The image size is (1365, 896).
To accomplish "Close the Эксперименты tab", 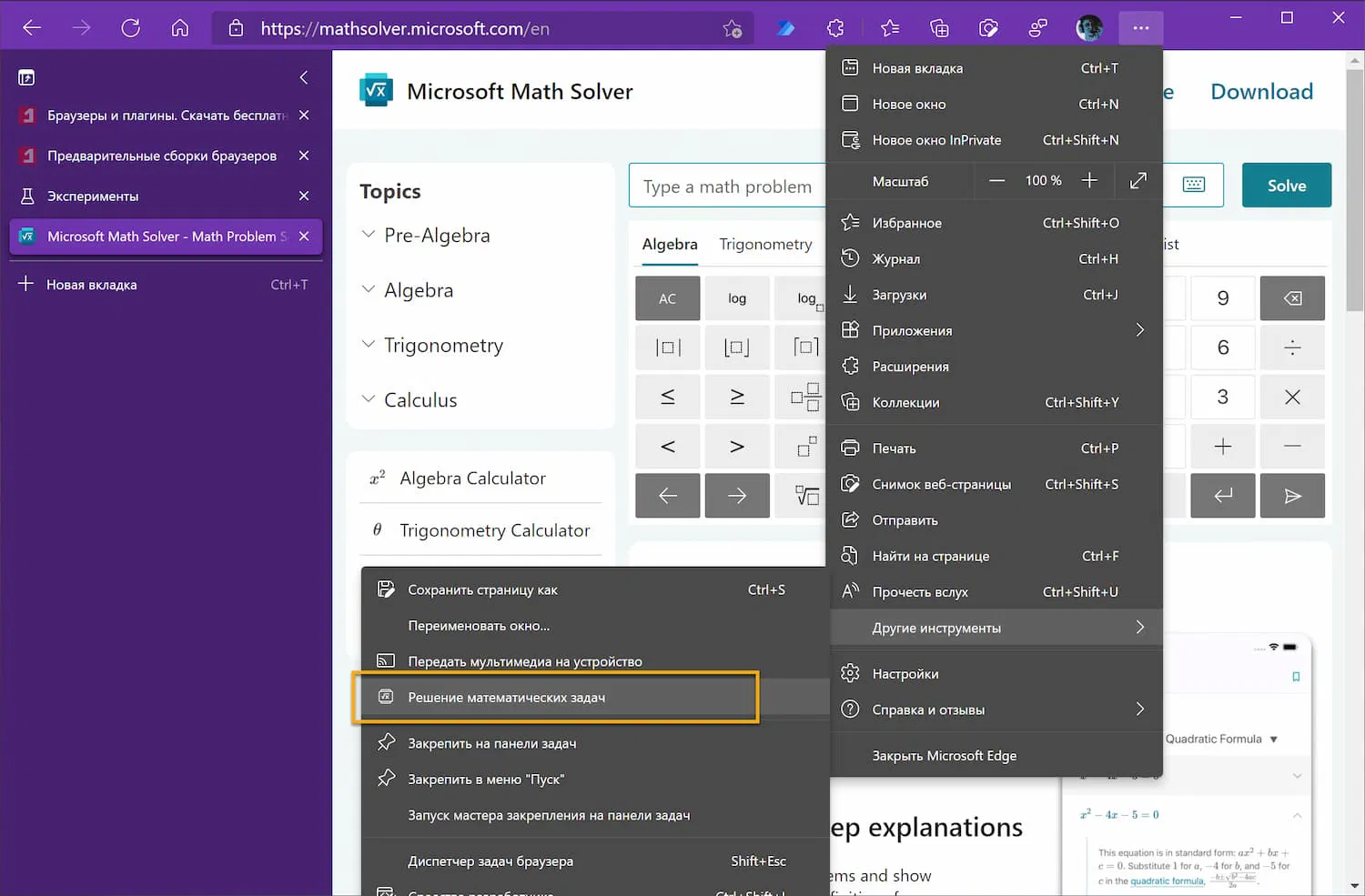I will tap(304, 196).
